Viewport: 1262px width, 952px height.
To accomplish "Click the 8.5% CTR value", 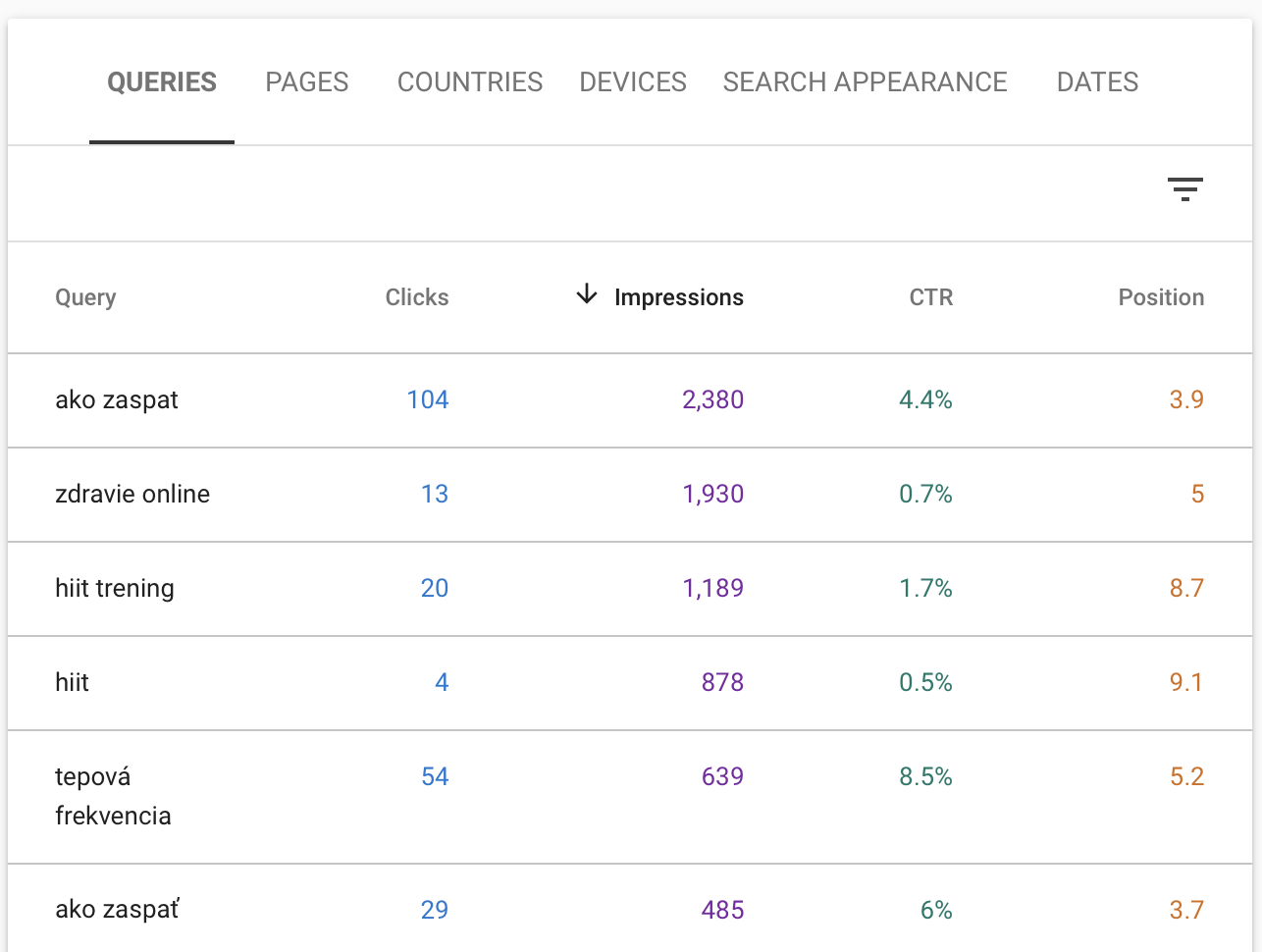I will point(925,776).
